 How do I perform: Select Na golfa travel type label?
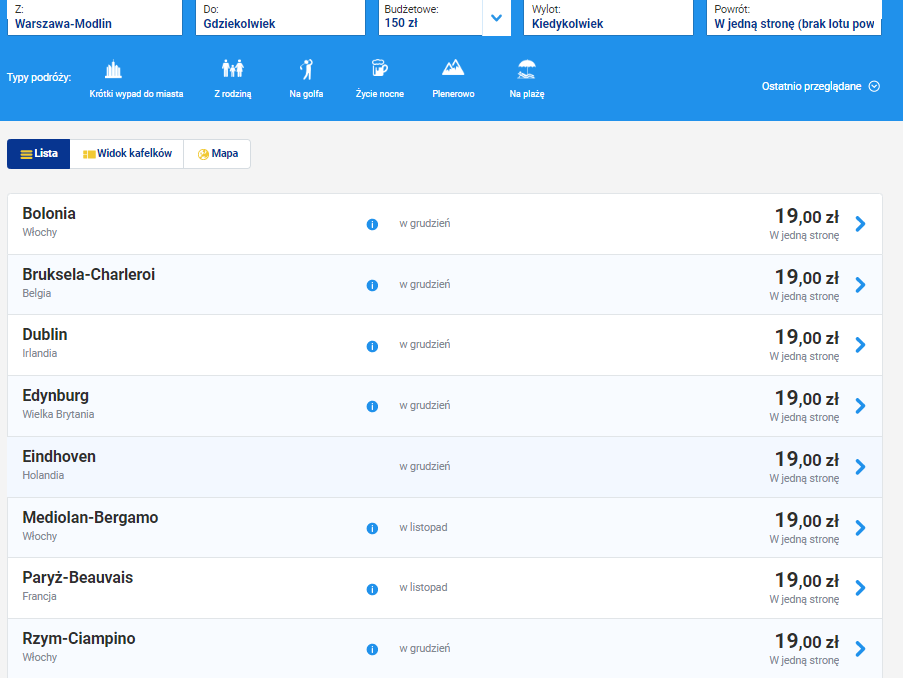[306, 94]
